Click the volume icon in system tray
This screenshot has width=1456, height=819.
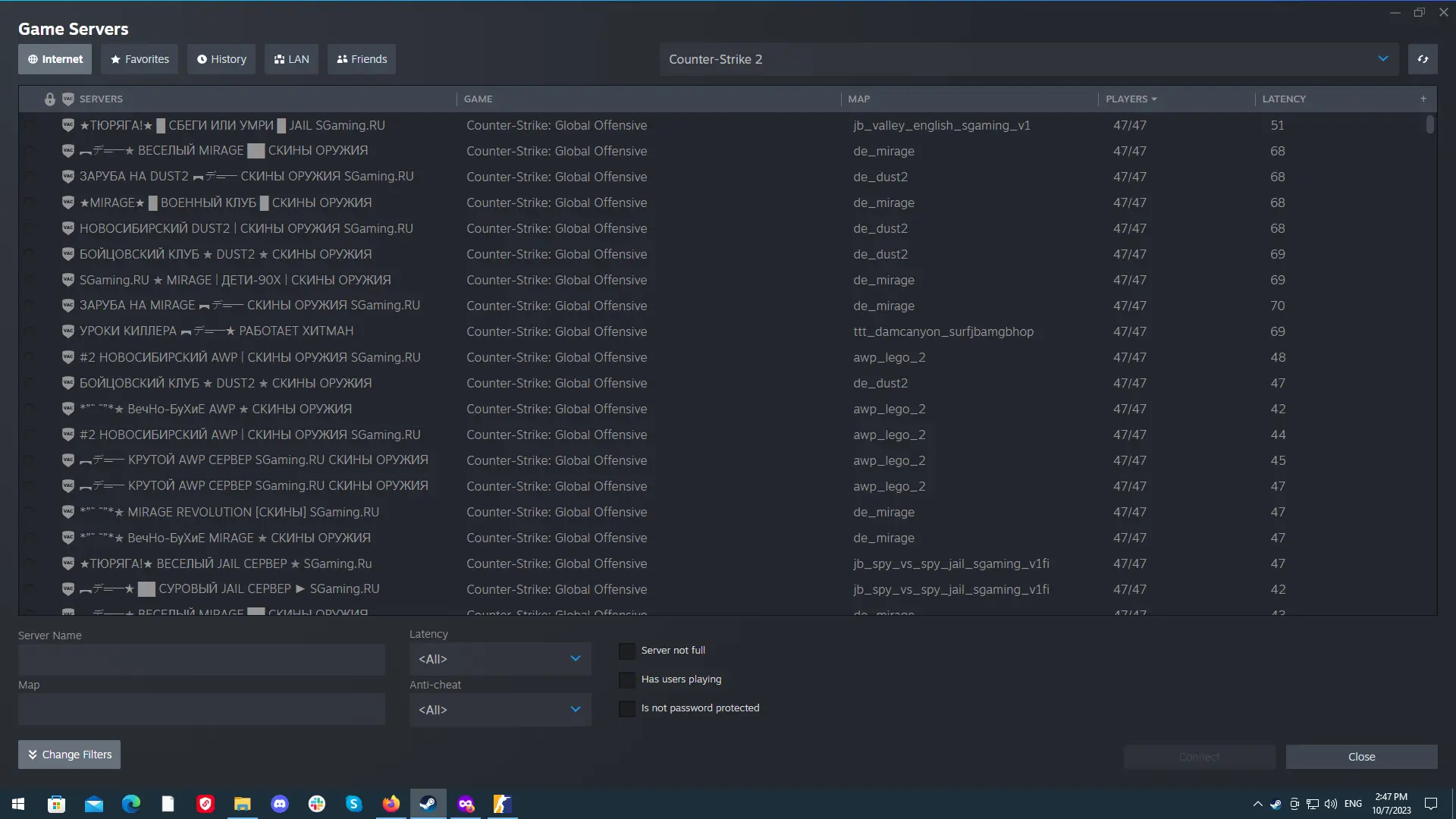1331,804
